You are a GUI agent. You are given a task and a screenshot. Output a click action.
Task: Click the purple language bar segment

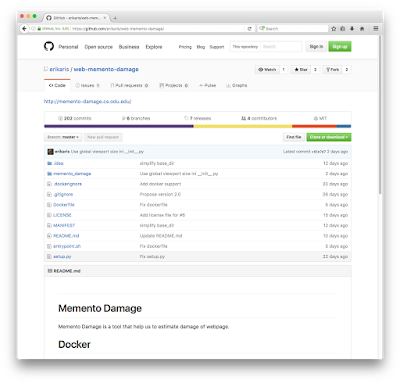coord(119,126)
